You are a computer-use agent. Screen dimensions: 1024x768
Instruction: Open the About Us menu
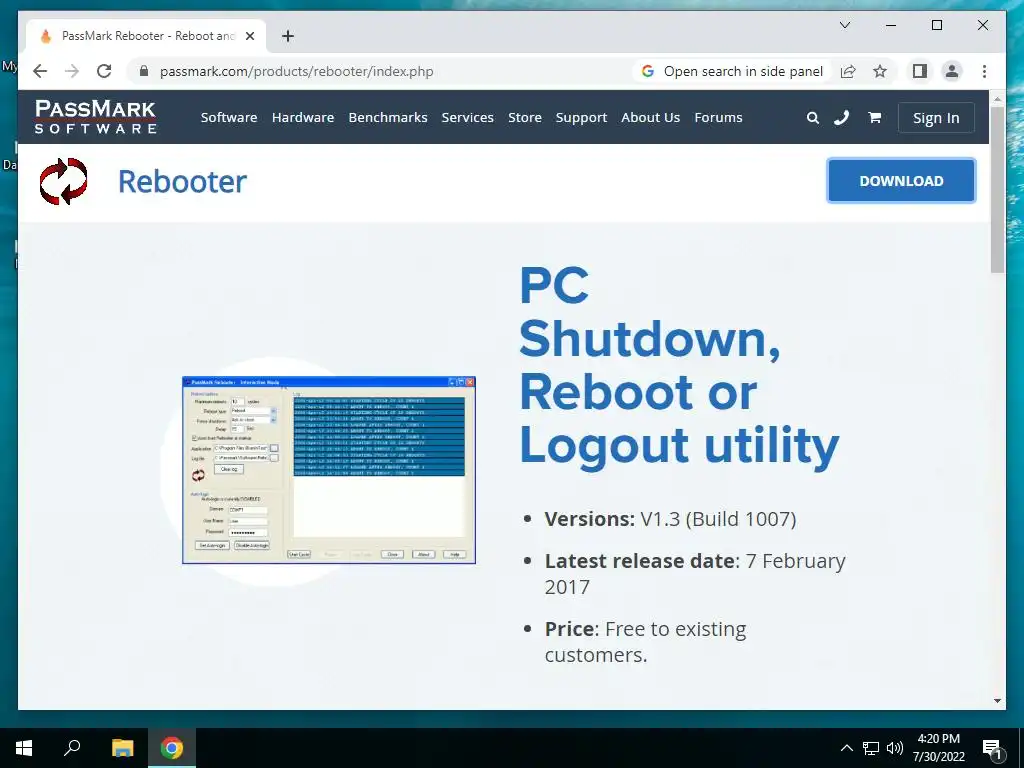(x=650, y=118)
